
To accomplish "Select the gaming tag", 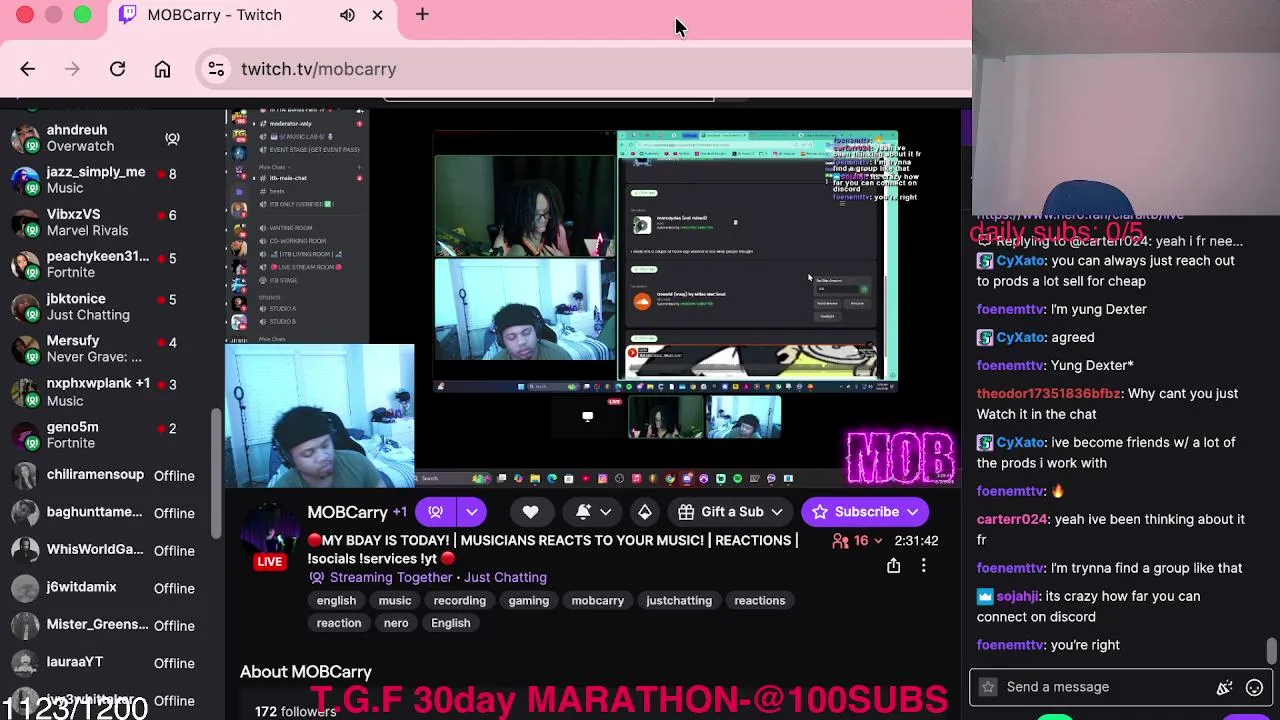I will click(x=528, y=601).
